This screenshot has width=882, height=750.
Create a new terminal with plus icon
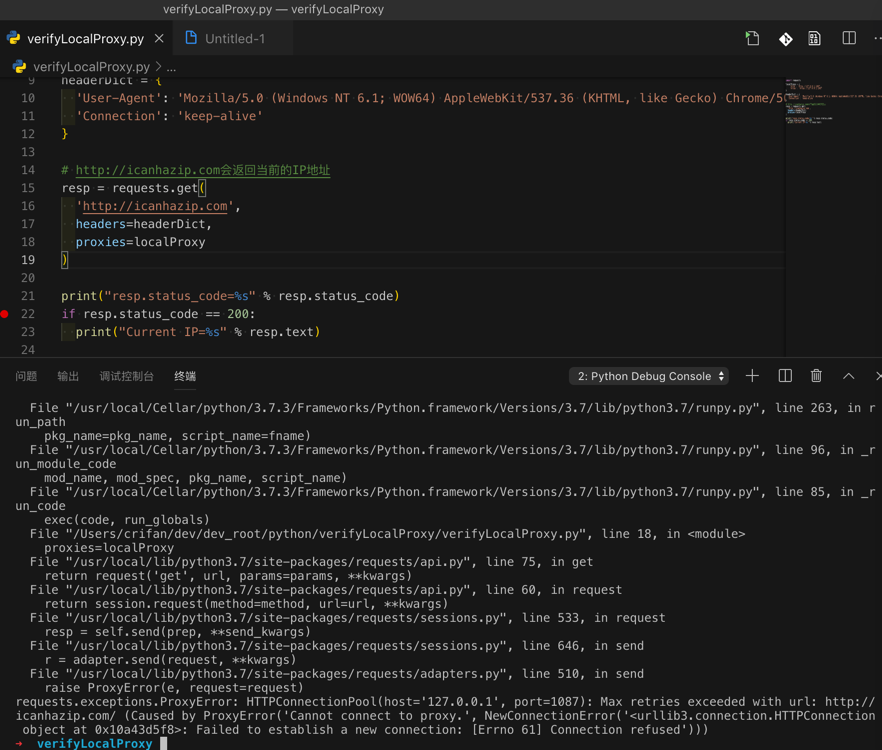(752, 376)
